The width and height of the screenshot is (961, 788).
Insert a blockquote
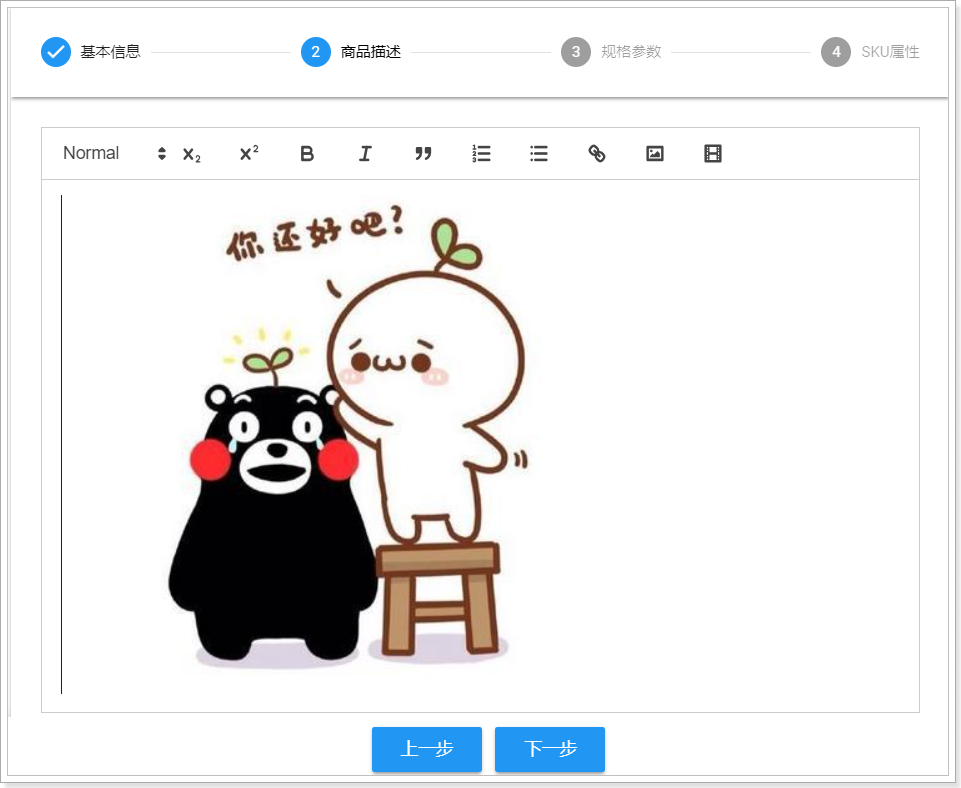point(423,154)
